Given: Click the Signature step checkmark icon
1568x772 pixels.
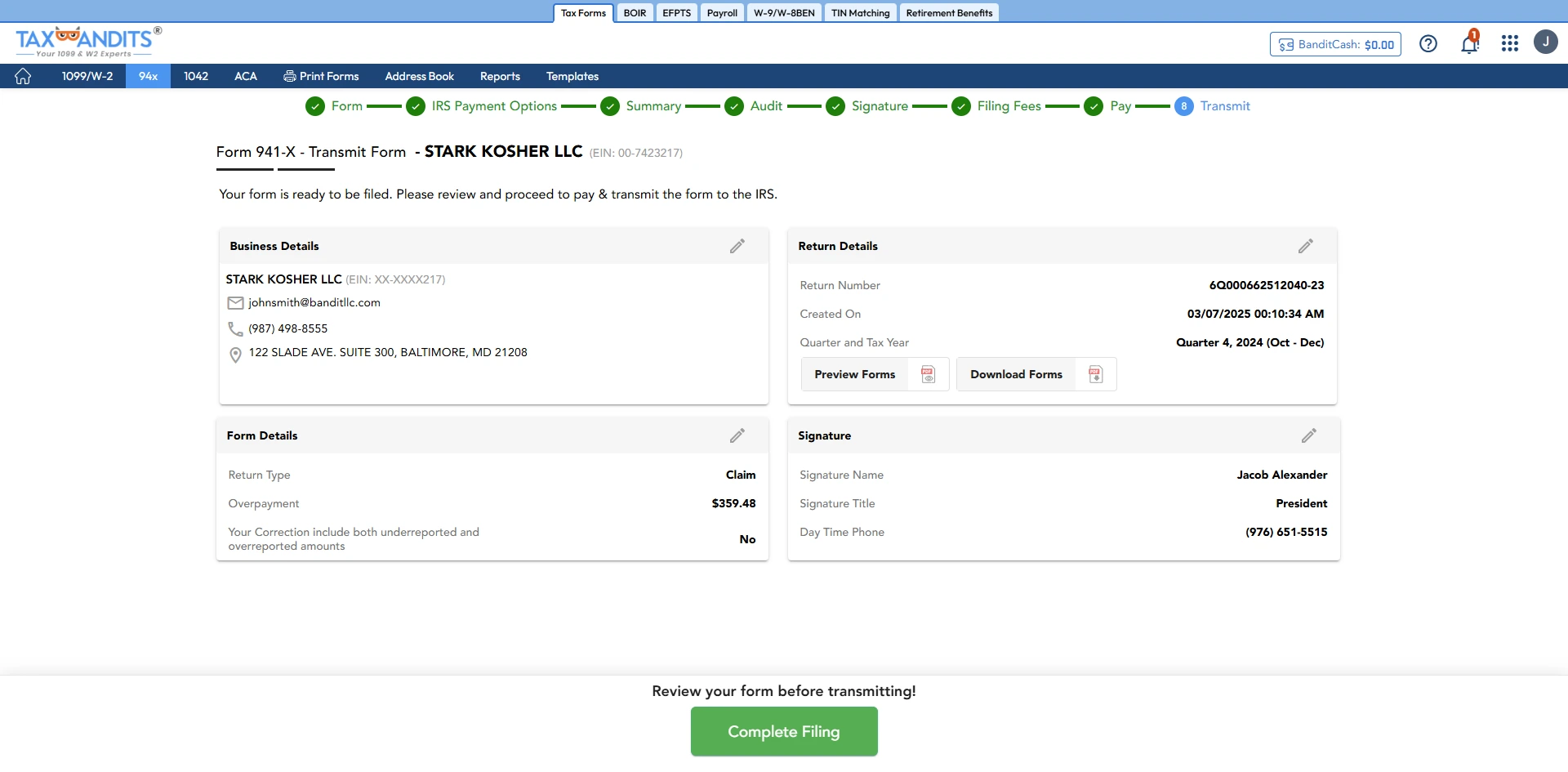Looking at the screenshot, I should pos(835,106).
